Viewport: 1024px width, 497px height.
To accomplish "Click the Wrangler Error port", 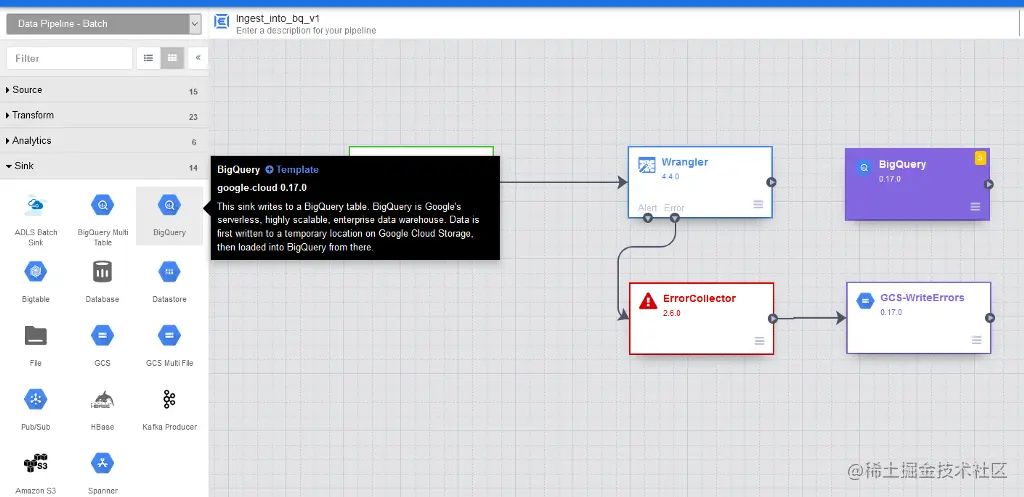I will pyautogui.click(x=675, y=218).
